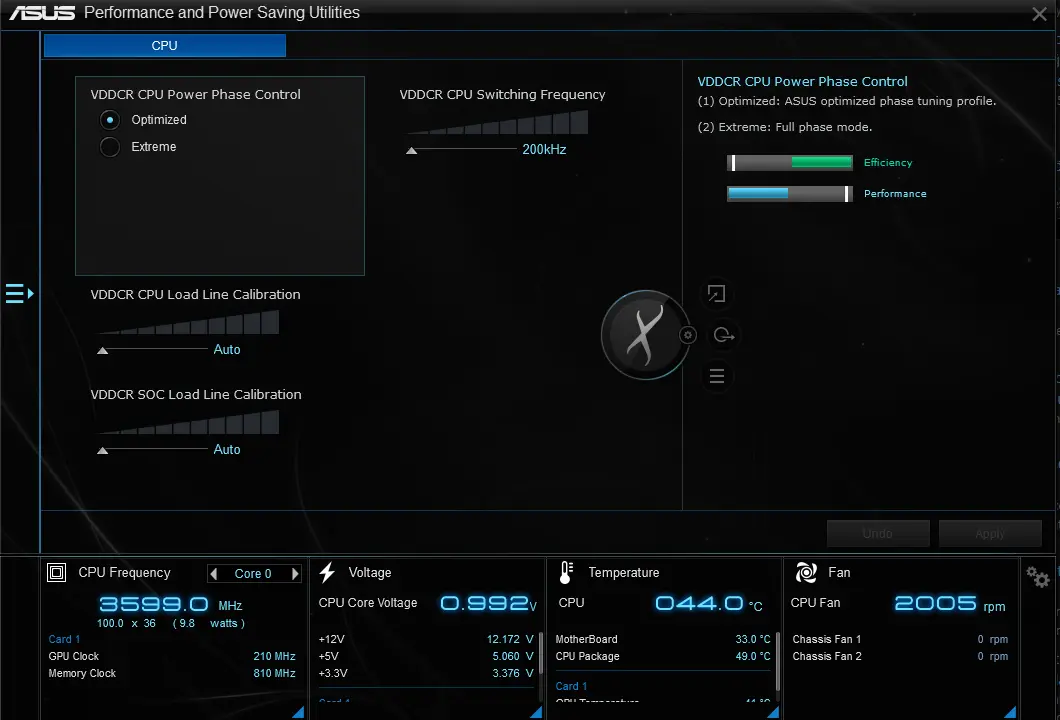Click the Temperature thermometer icon
The width and height of the screenshot is (1060, 720).
pos(566,573)
